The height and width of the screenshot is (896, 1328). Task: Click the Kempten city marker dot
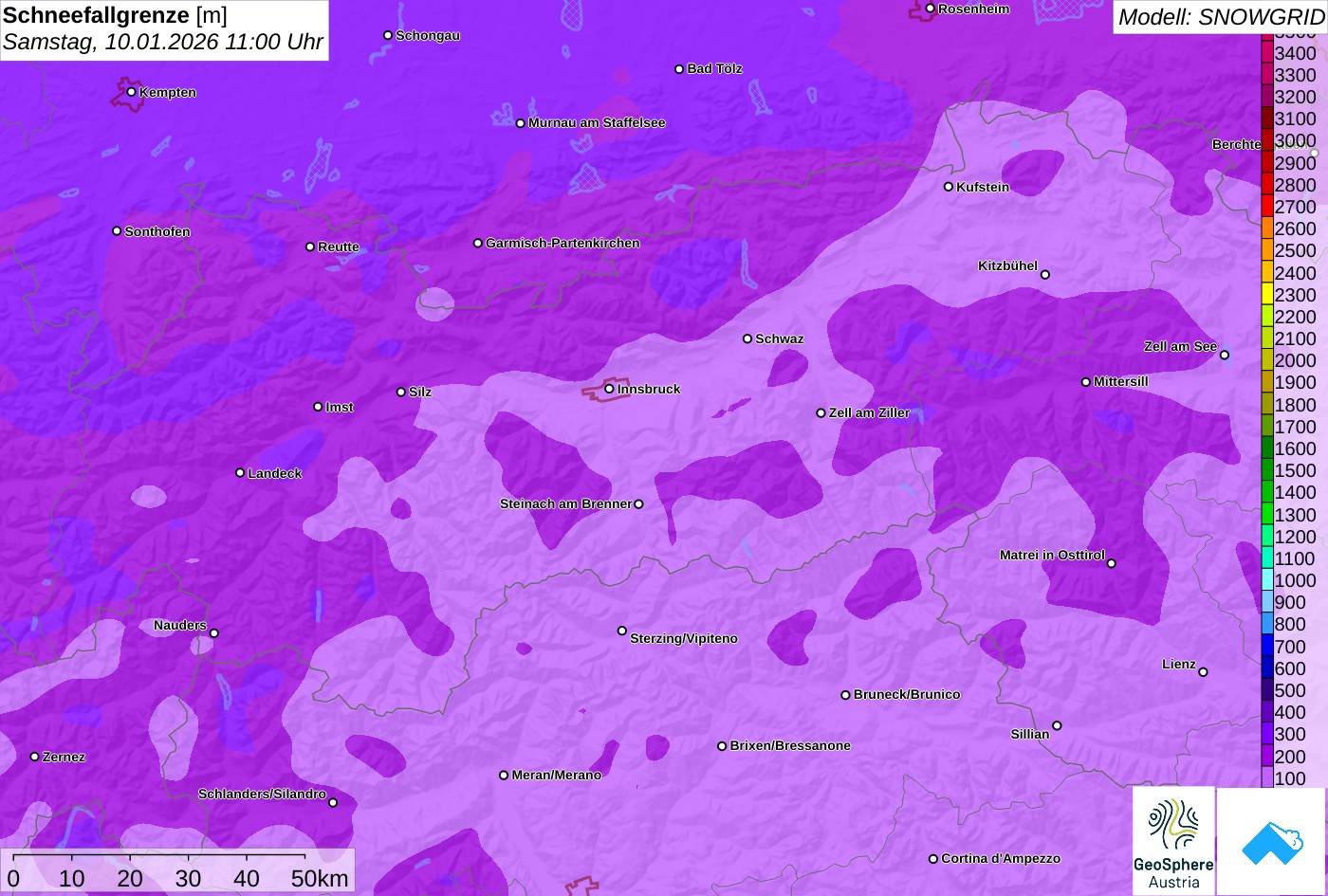[x=131, y=92]
